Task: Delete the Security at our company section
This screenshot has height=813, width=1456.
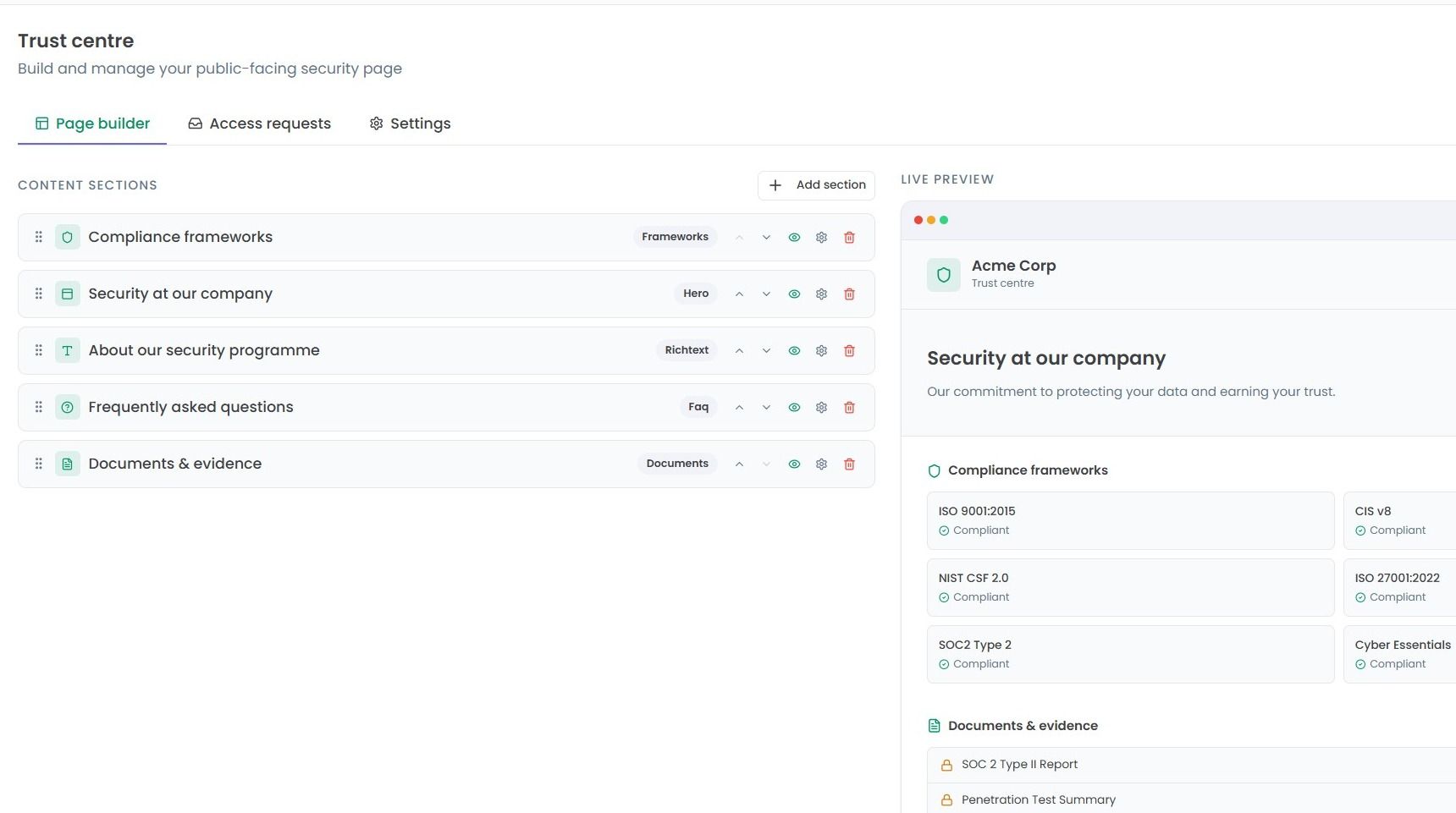Action: [x=849, y=294]
